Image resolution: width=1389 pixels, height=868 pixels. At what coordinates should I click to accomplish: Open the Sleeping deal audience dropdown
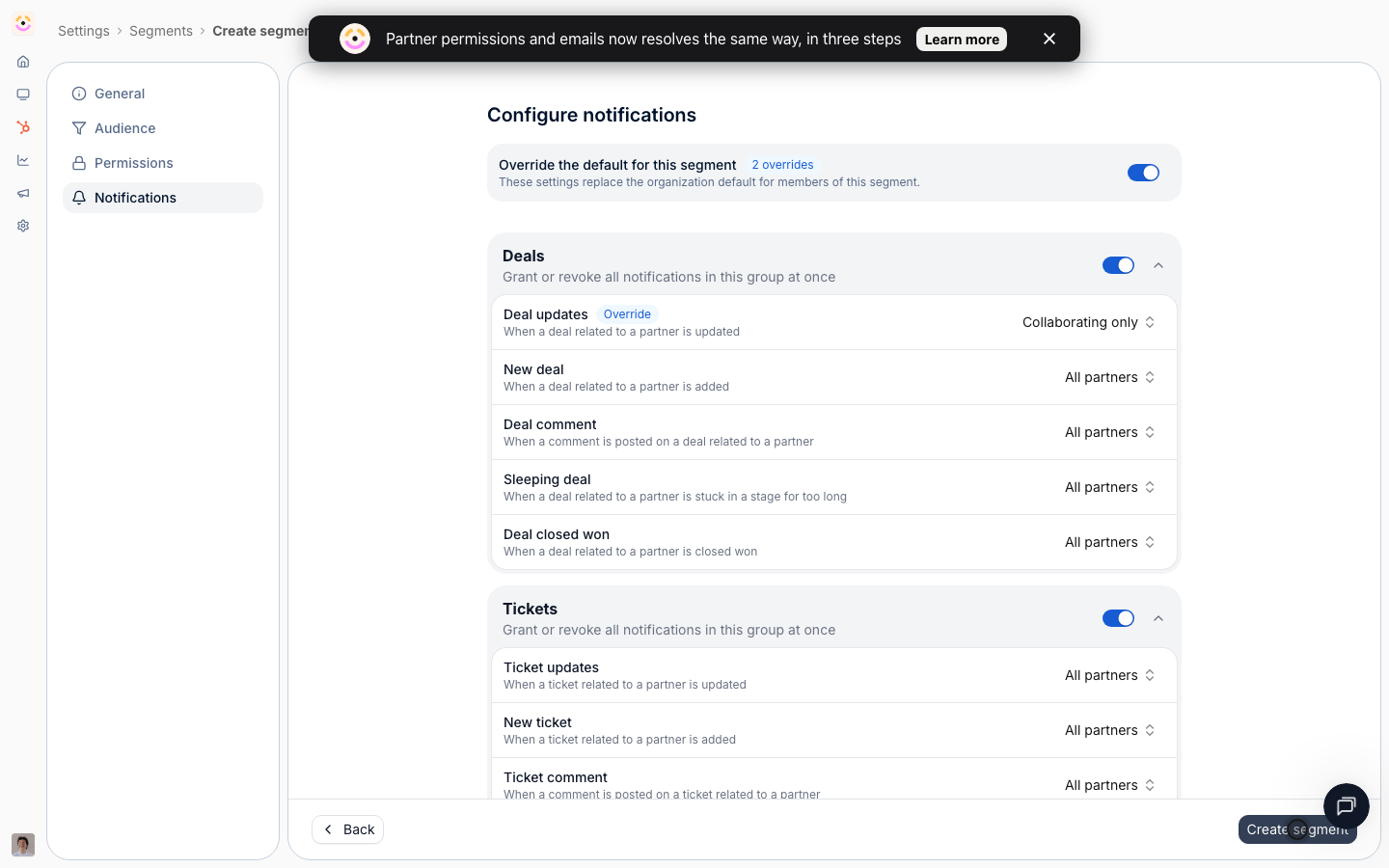1110,487
